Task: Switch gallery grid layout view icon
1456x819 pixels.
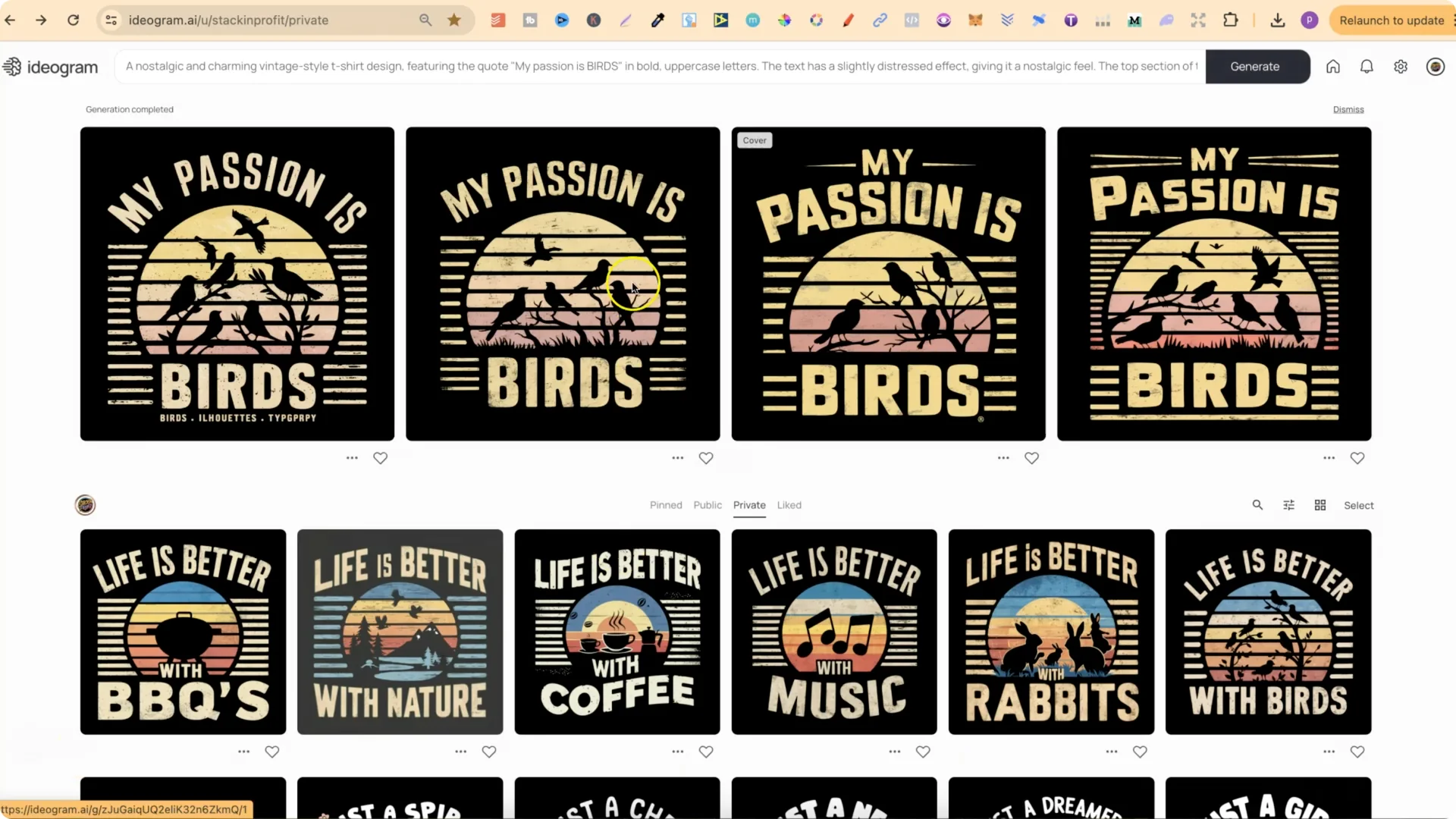Action: coord(1320,505)
